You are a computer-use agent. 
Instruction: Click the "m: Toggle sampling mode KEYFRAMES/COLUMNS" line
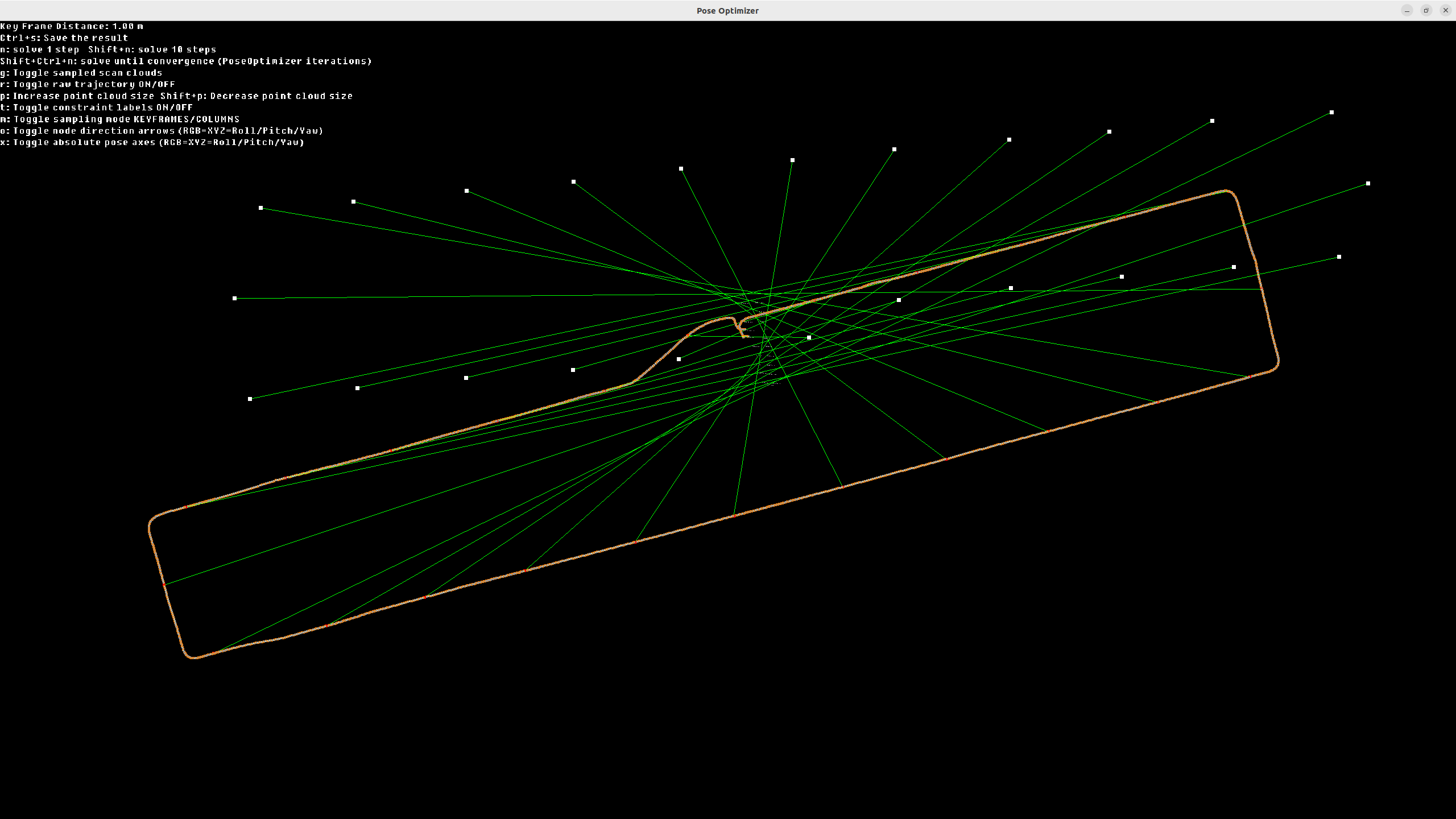point(120,119)
